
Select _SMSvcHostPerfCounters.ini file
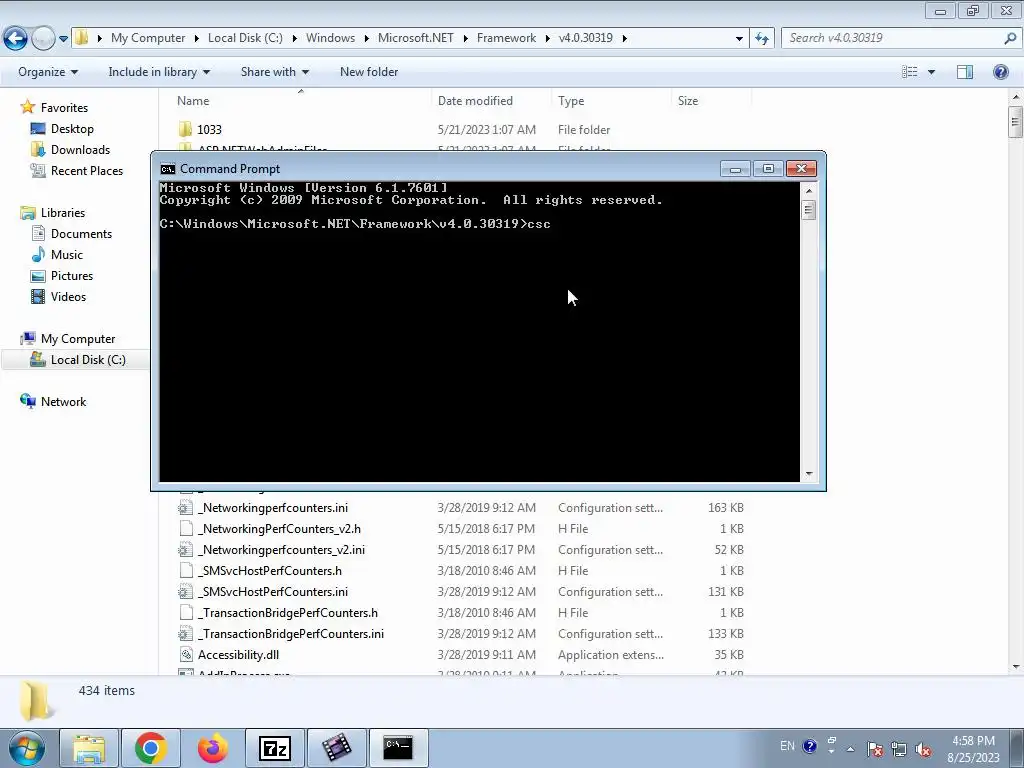(273, 591)
